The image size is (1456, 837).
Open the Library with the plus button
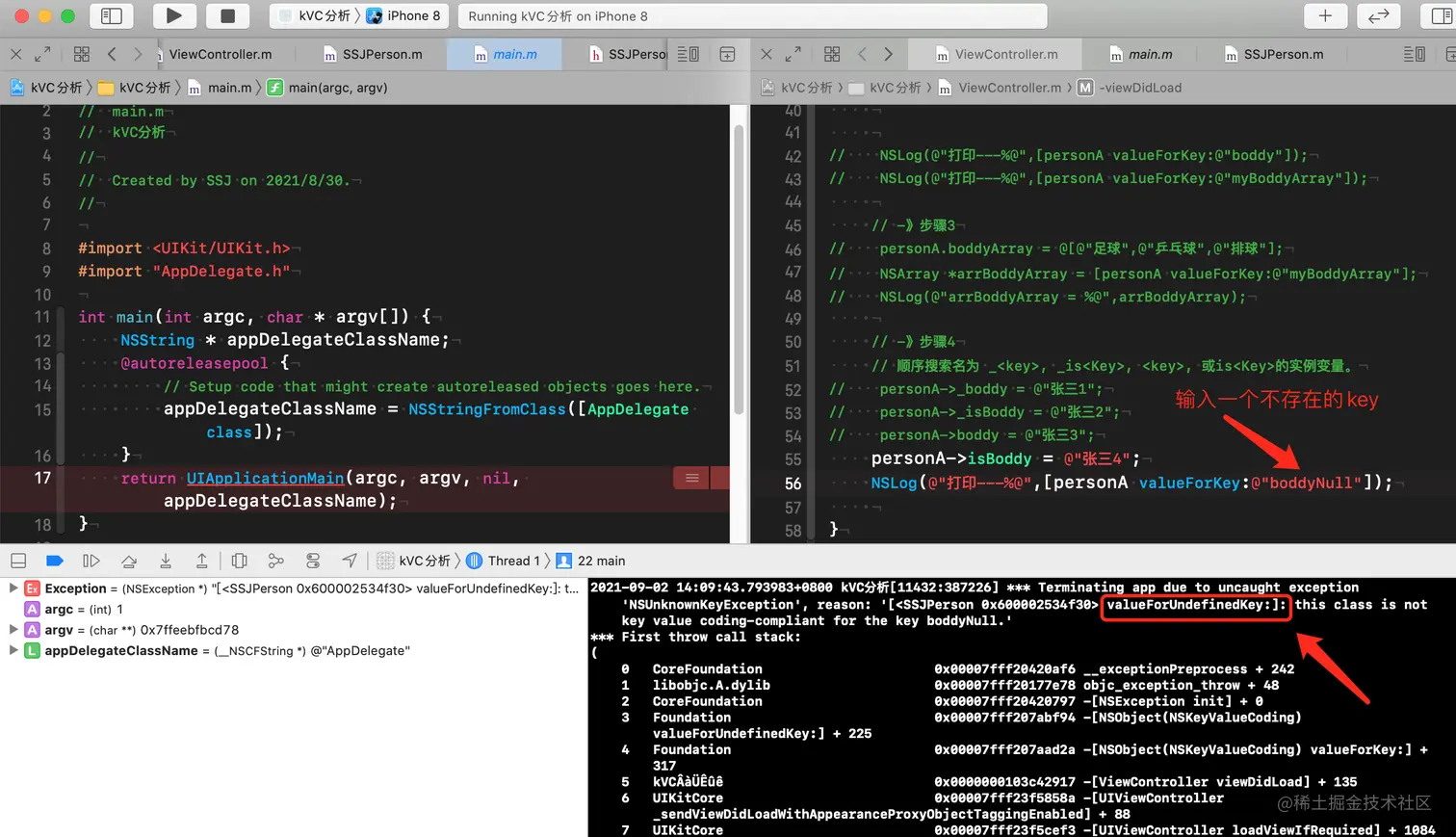[1325, 15]
